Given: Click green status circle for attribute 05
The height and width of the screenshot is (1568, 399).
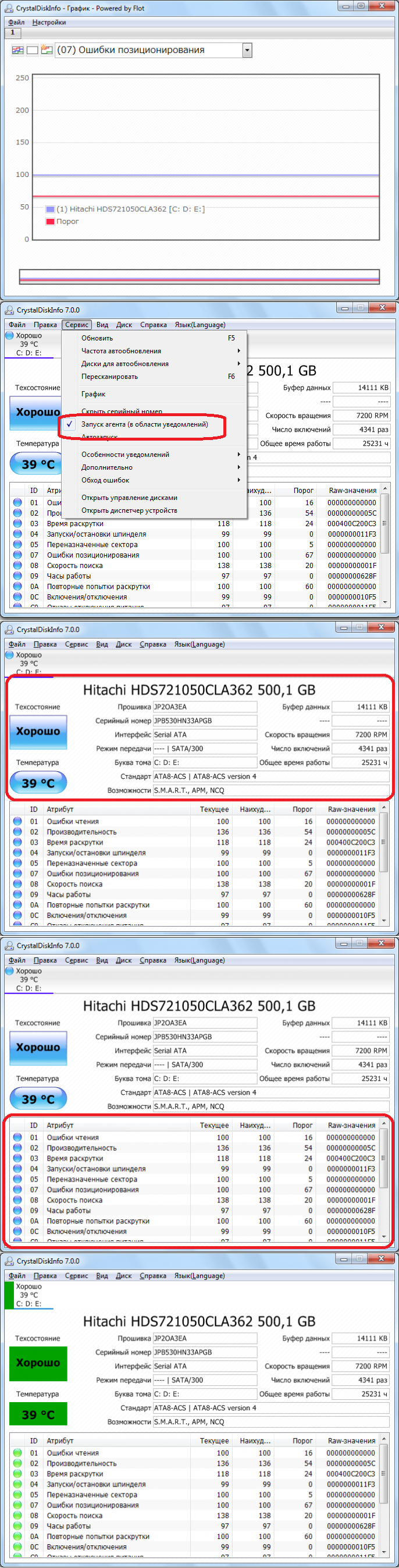Looking at the screenshot, I should pos(17,1494).
